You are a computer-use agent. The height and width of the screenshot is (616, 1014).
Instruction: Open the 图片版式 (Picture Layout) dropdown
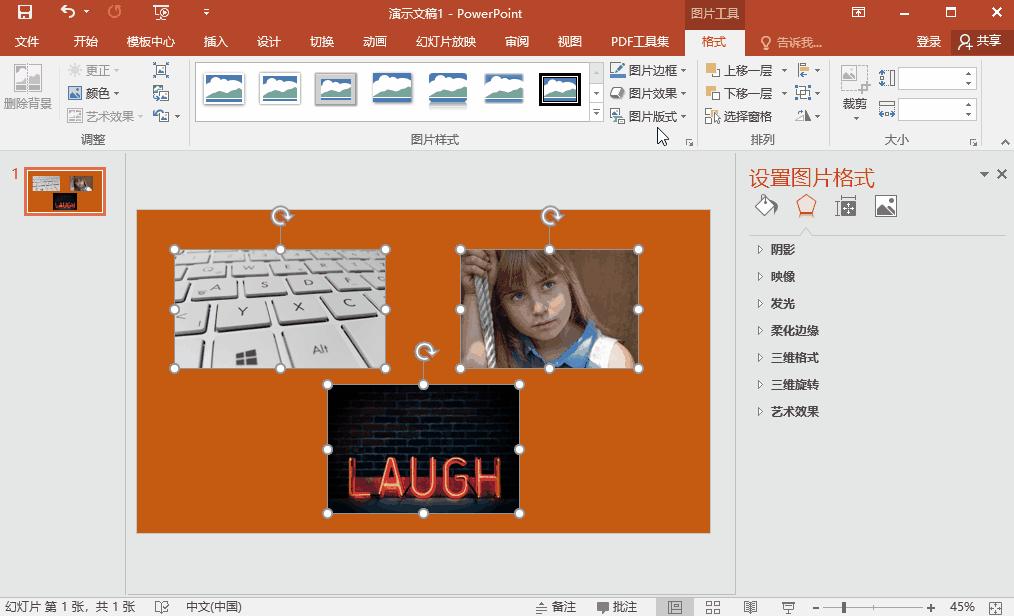651,115
